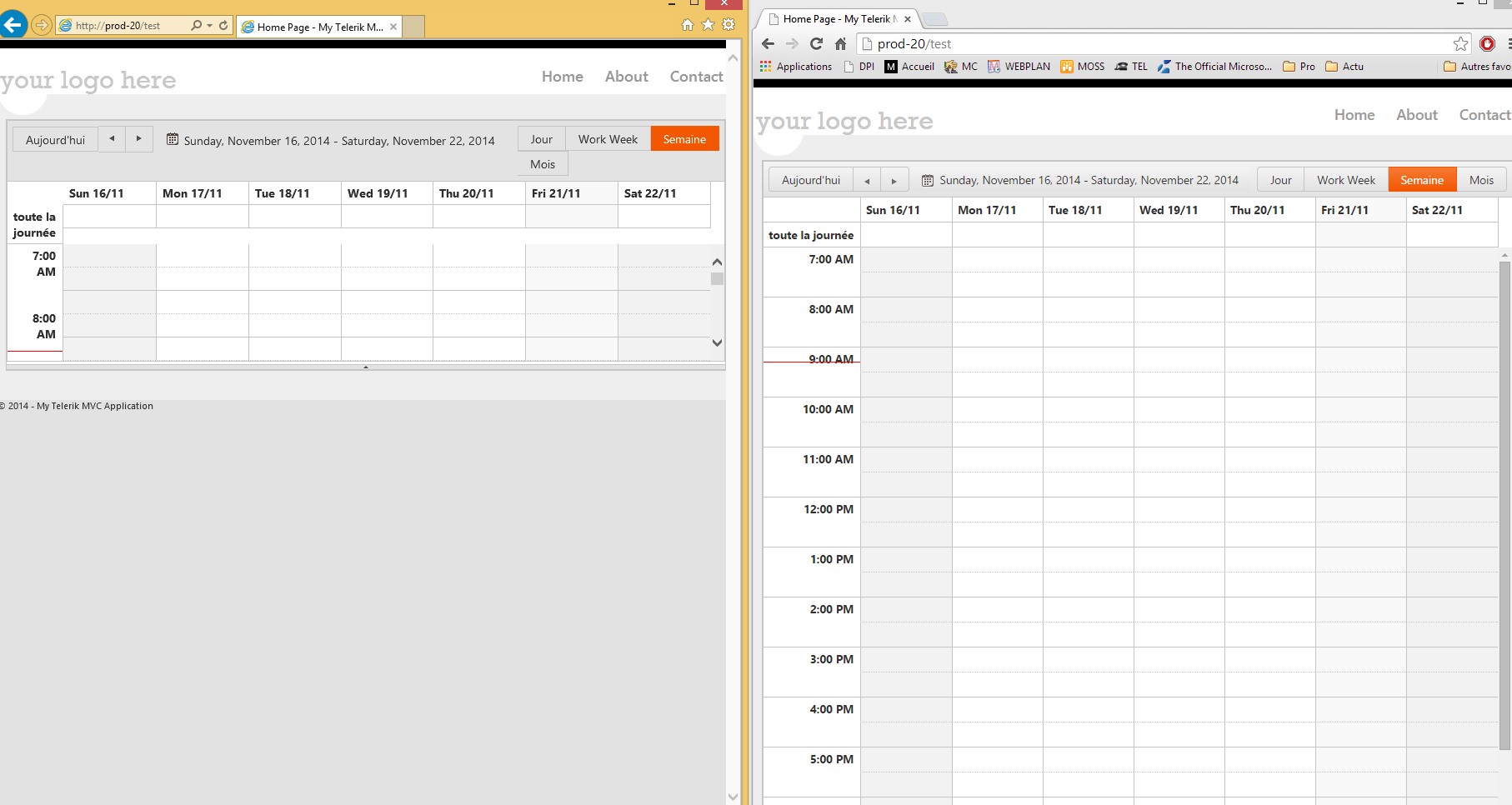Go to previous week in Chrome scheduler
Viewport: 1512px width, 805px height.
867,180
